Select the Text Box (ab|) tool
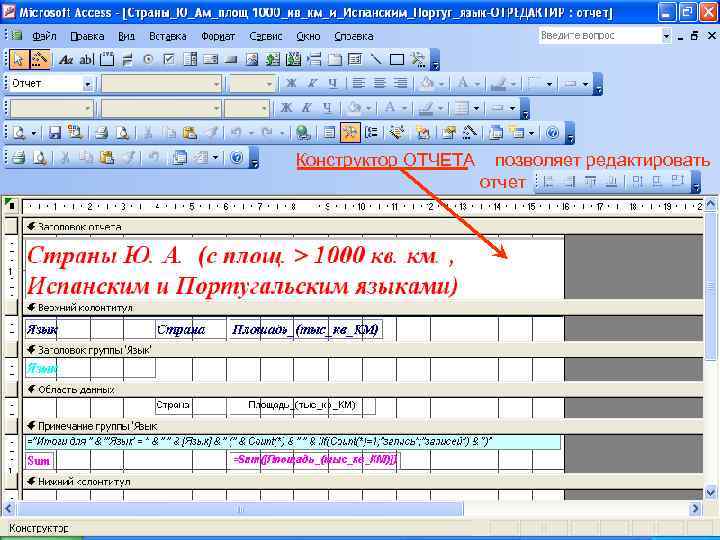Viewport: 720px width, 540px height. tap(86, 59)
